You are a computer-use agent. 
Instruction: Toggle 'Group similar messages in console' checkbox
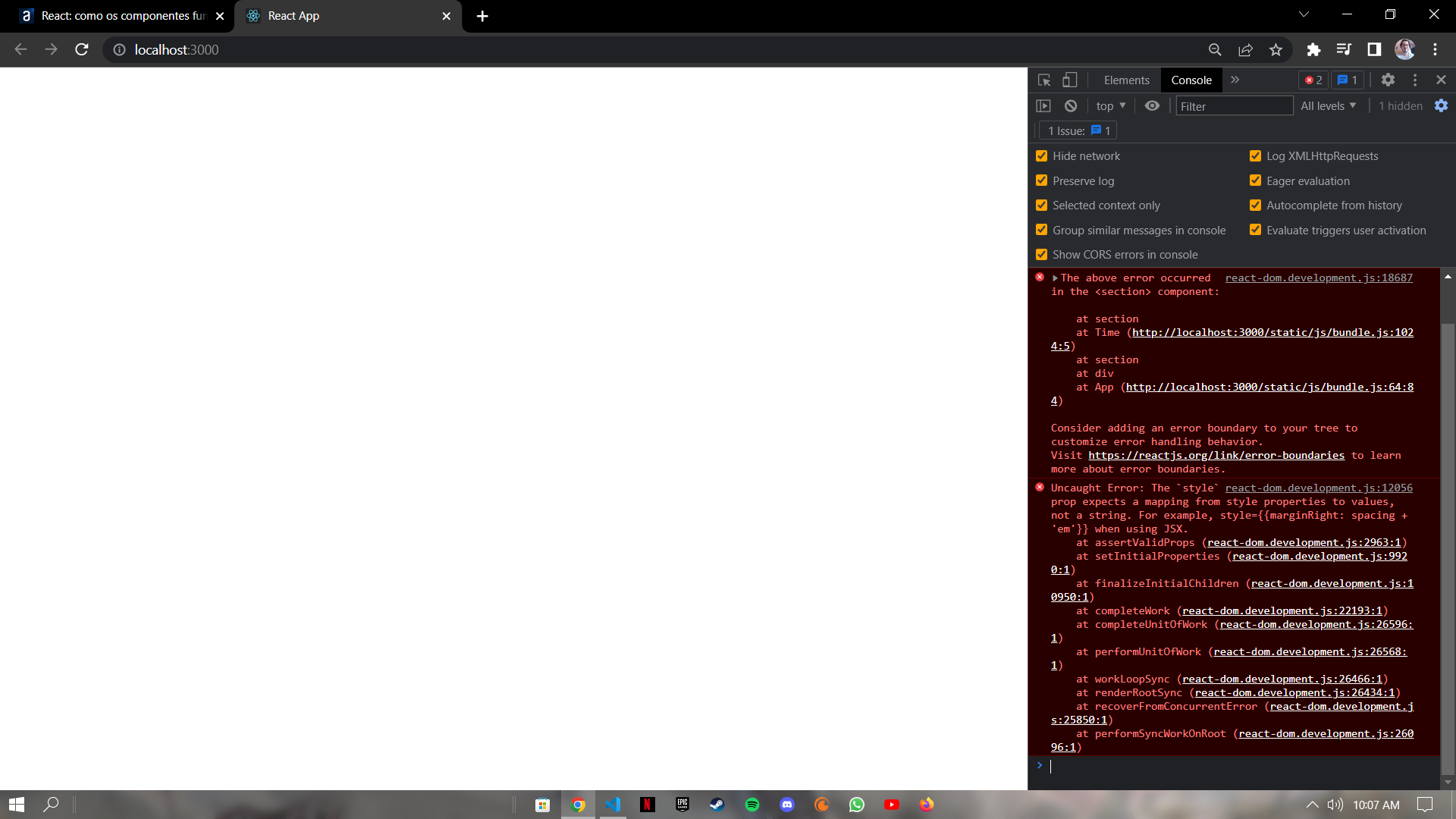coord(1042,229)
